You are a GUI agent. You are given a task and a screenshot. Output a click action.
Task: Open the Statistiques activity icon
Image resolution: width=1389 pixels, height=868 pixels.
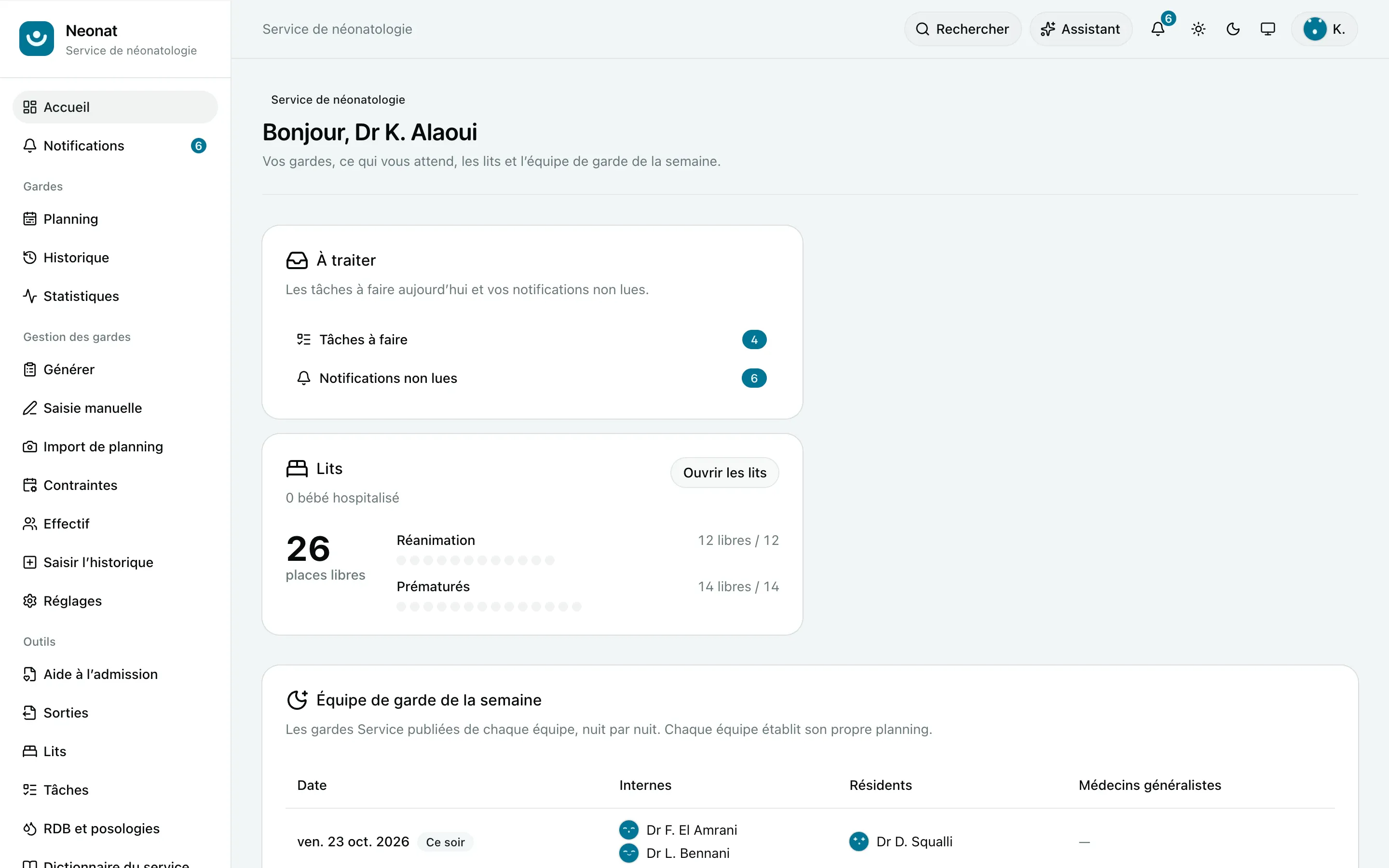pyautogui.click(x=30, y=296)
